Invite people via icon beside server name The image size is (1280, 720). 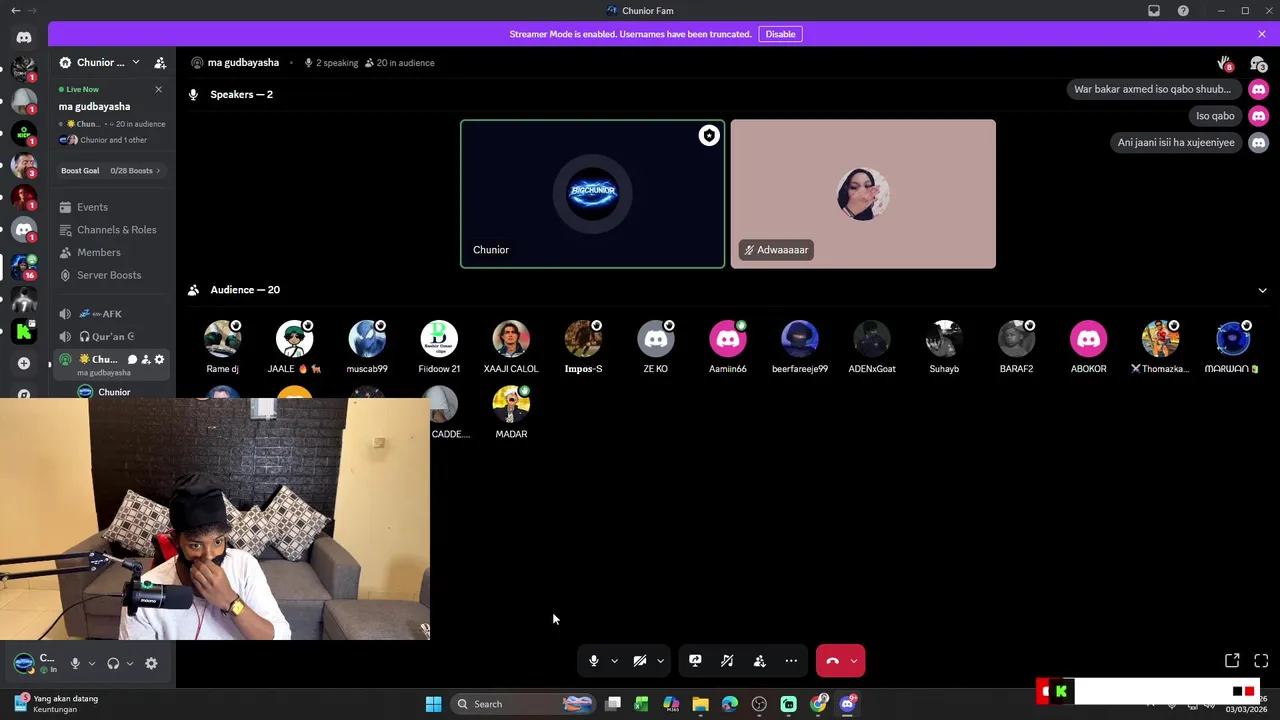coord(160,63)
